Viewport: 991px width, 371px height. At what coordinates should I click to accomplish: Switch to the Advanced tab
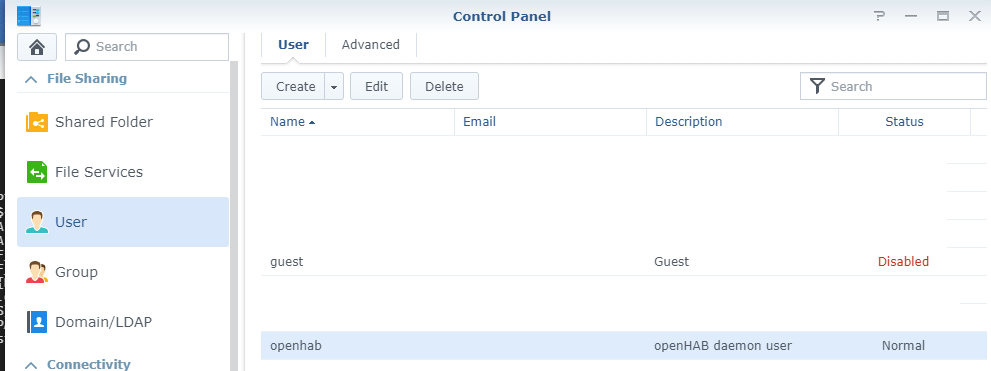(x=371, y=45)
